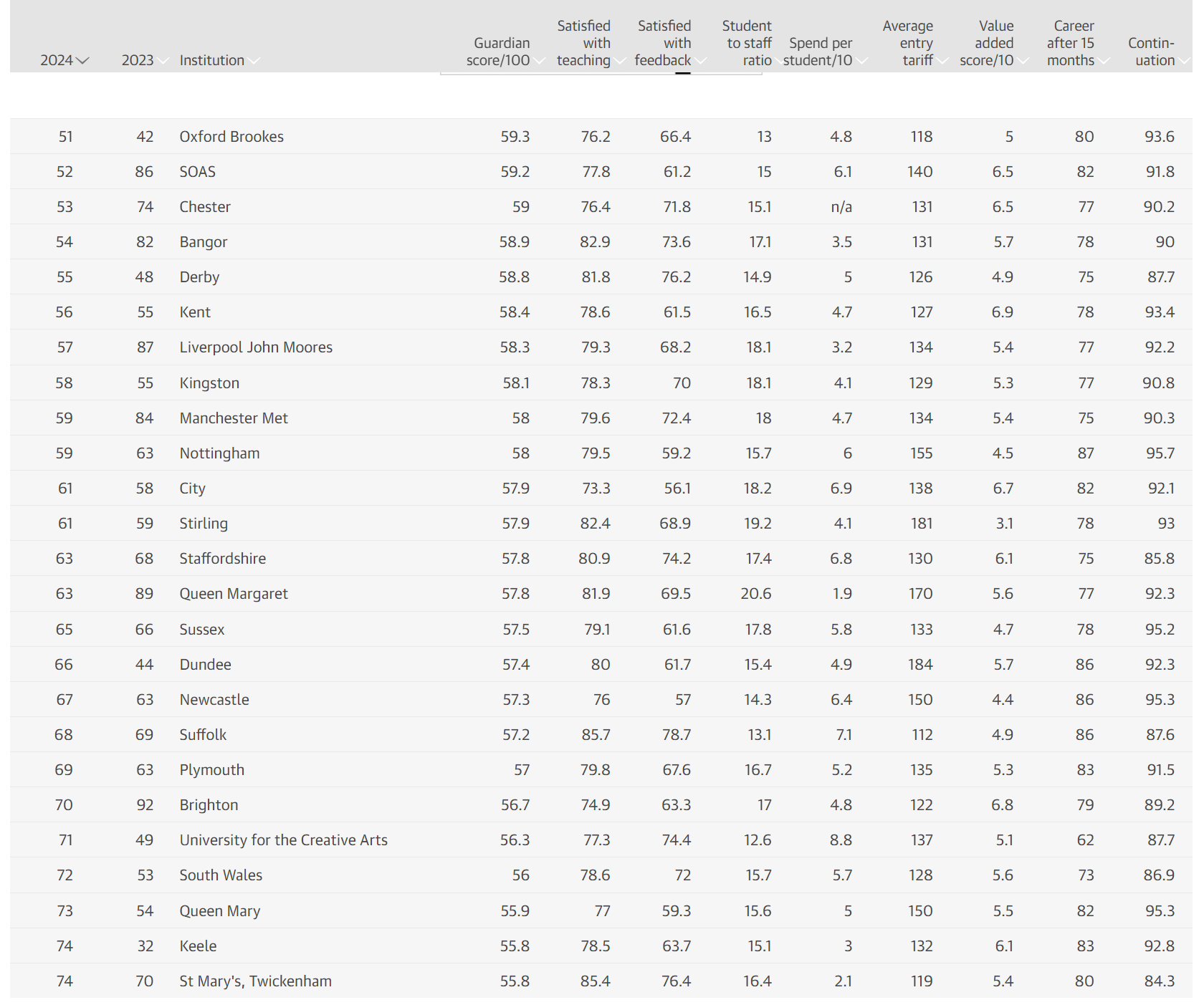Sort by Continuation column arrow
The image size is (1204, 1005).
[1185, 61]
